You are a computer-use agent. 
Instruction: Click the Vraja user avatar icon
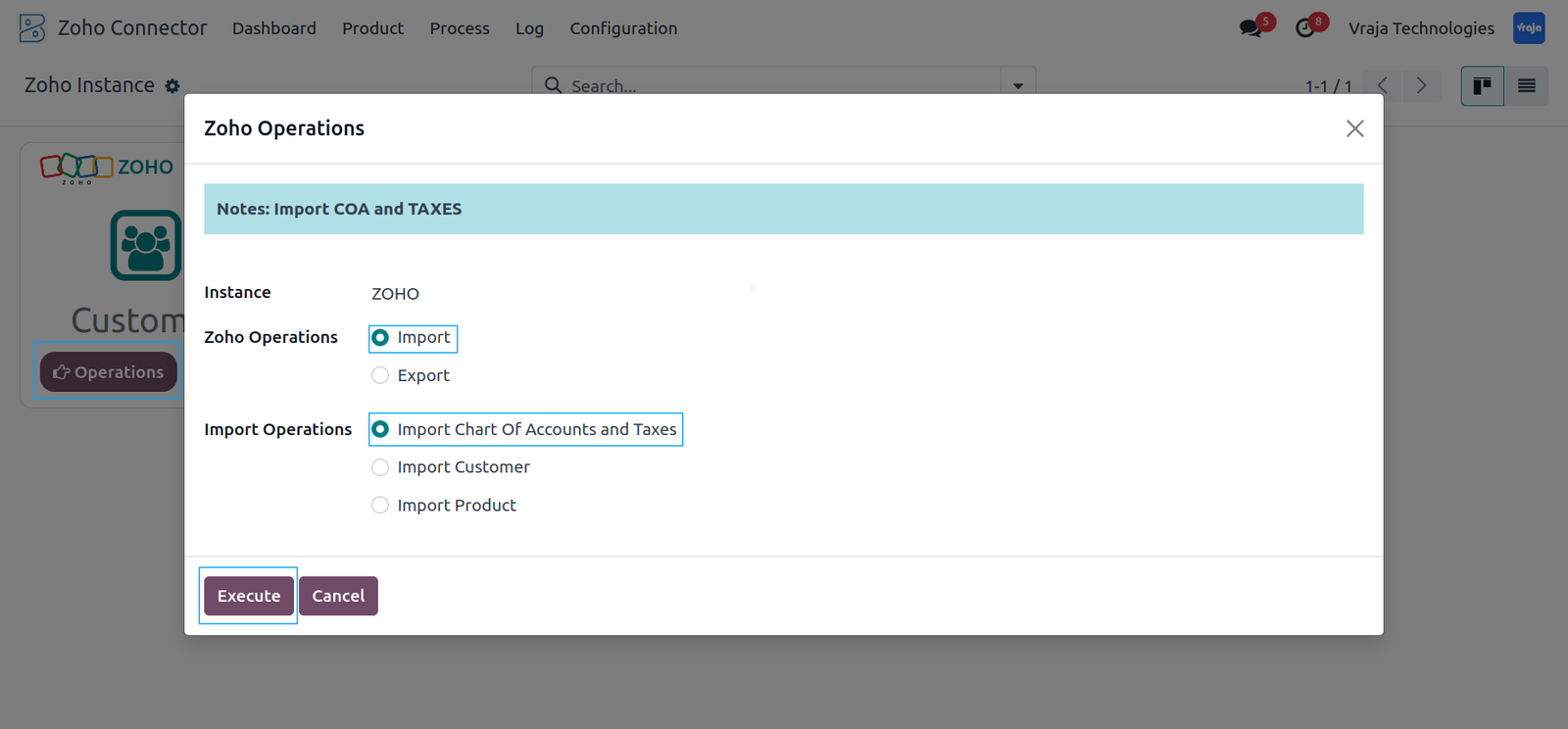point(1529,27)
